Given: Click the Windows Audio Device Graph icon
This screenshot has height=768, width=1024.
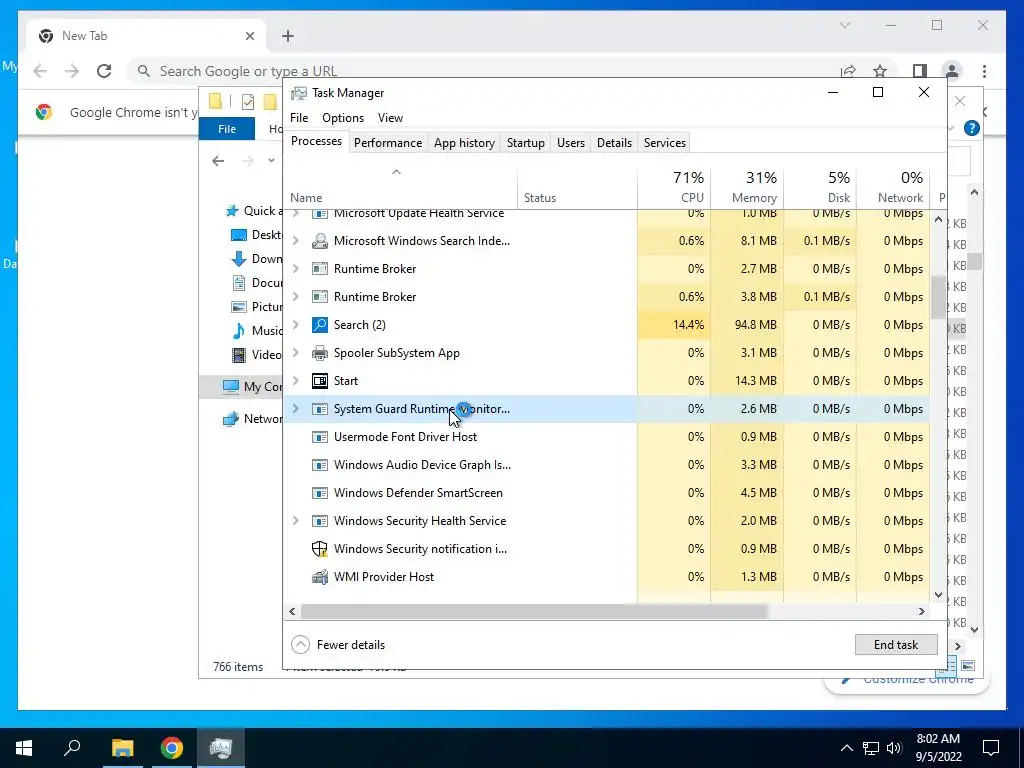Looking at the screenshot, I should (x=319, y=465).
